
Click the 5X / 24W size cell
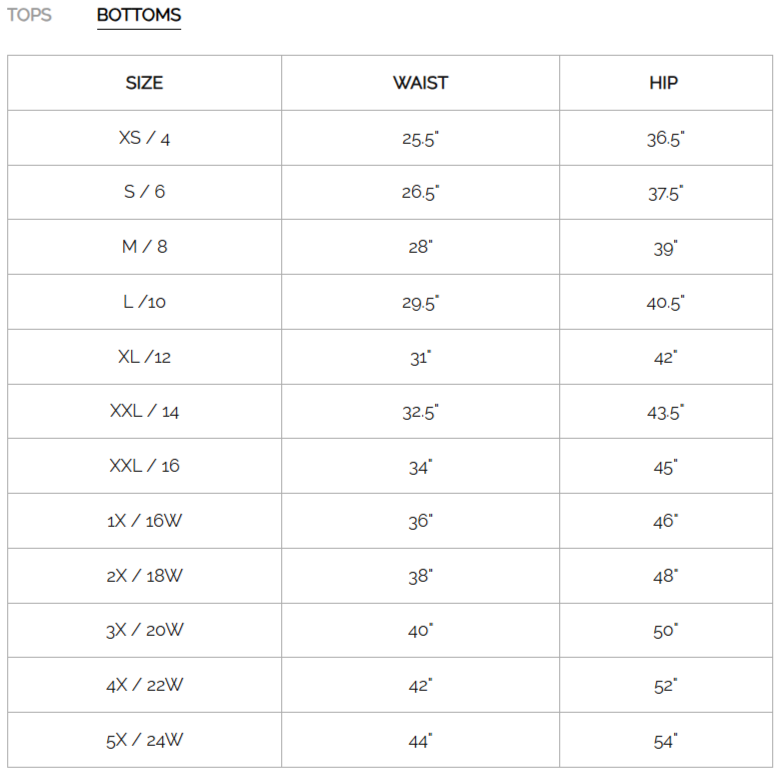144,741
